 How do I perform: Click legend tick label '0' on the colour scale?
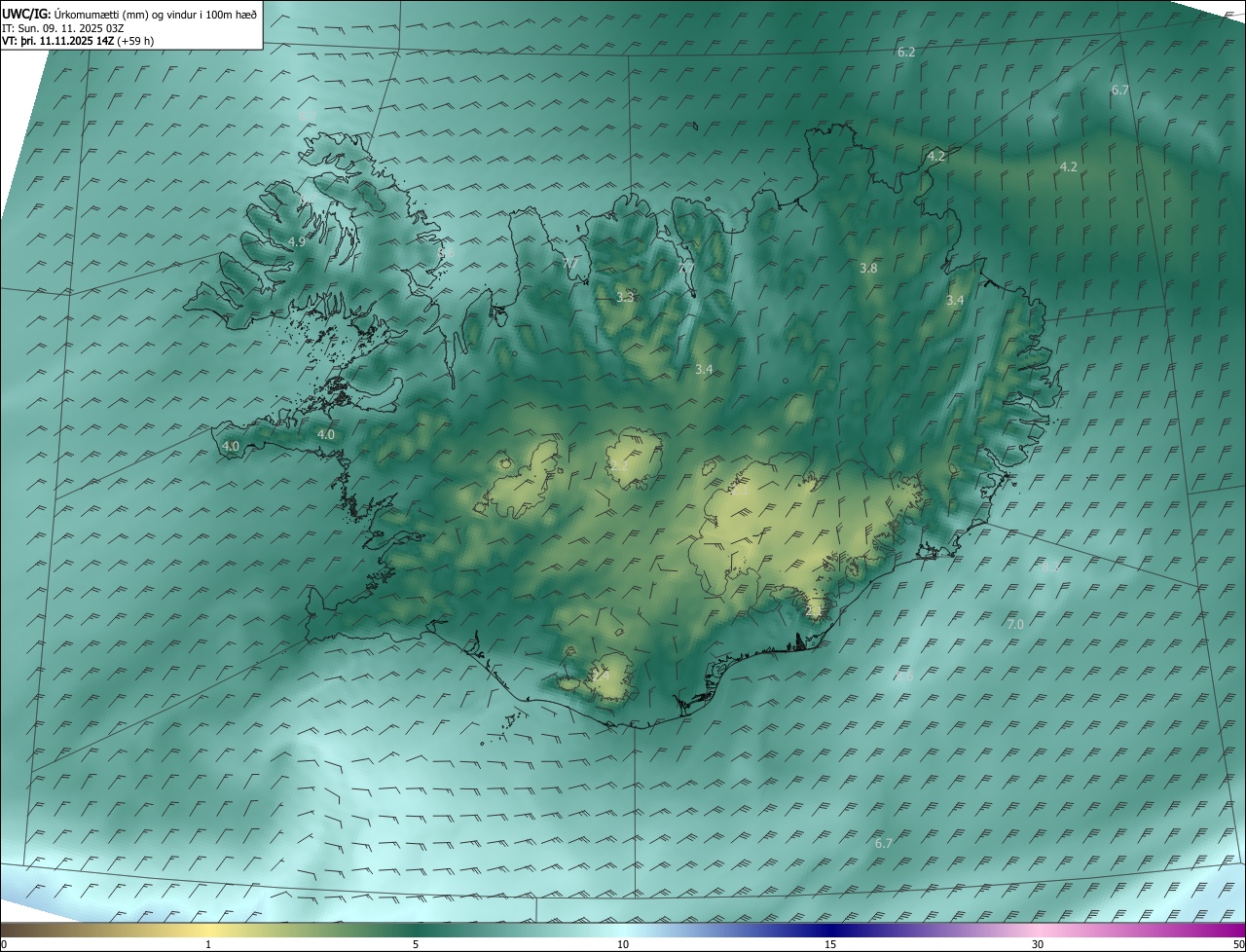4,944
